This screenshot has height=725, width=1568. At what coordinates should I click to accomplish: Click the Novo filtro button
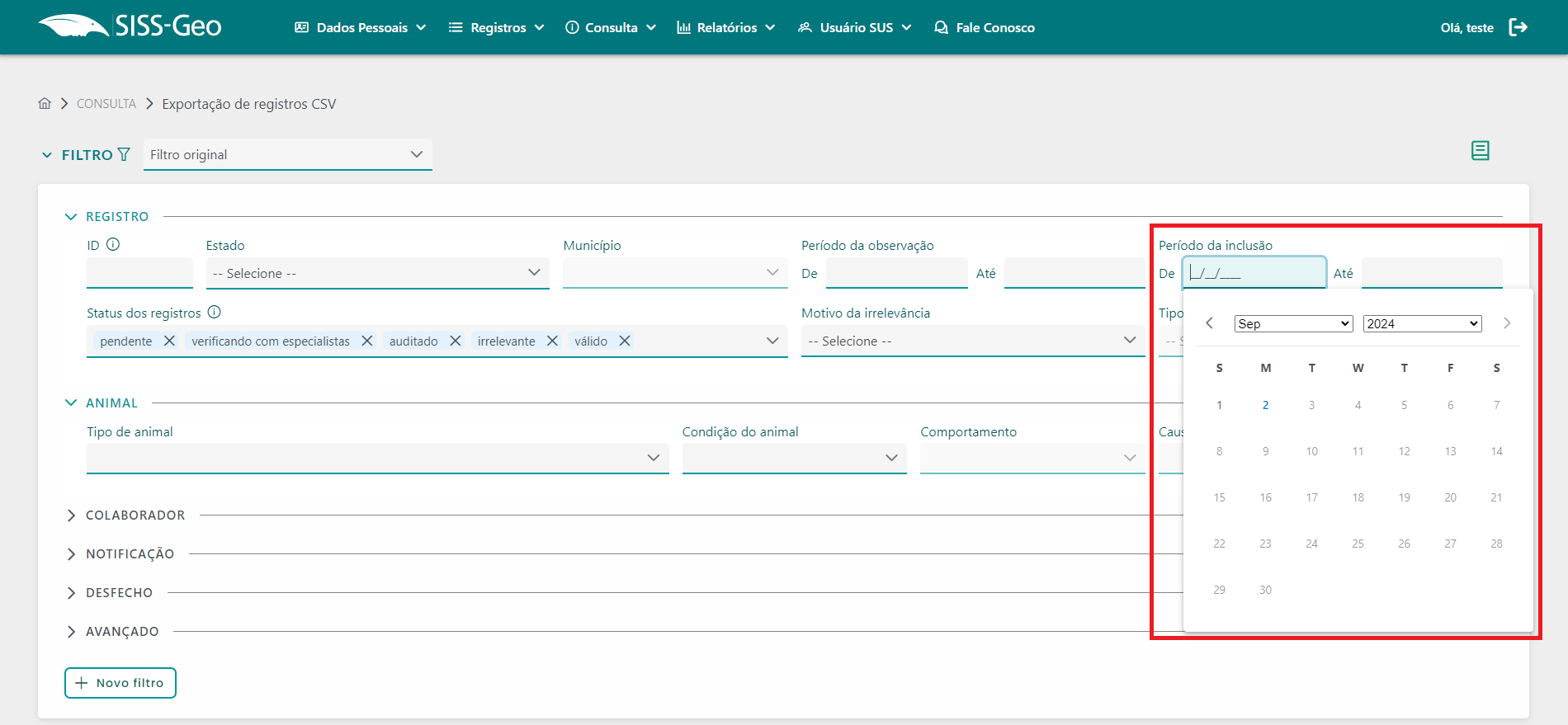point(120,682)
